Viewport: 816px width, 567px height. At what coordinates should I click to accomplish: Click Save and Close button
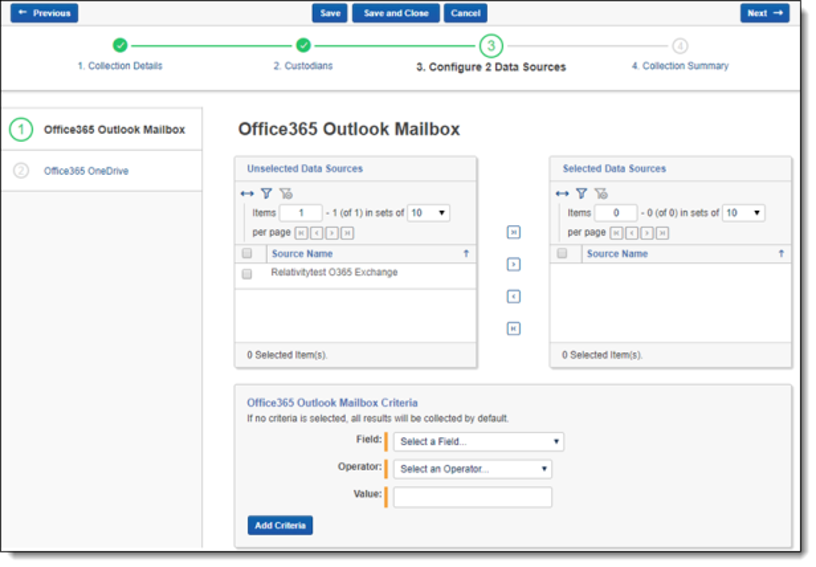coord(396,13)
